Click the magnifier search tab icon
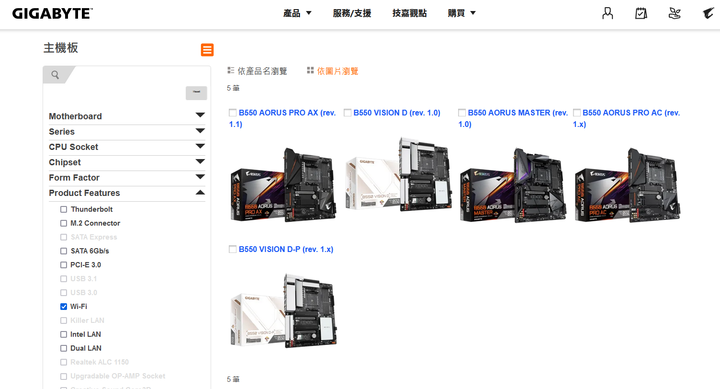Viewport: 720px width, 389px height. [x=55, y=74]
